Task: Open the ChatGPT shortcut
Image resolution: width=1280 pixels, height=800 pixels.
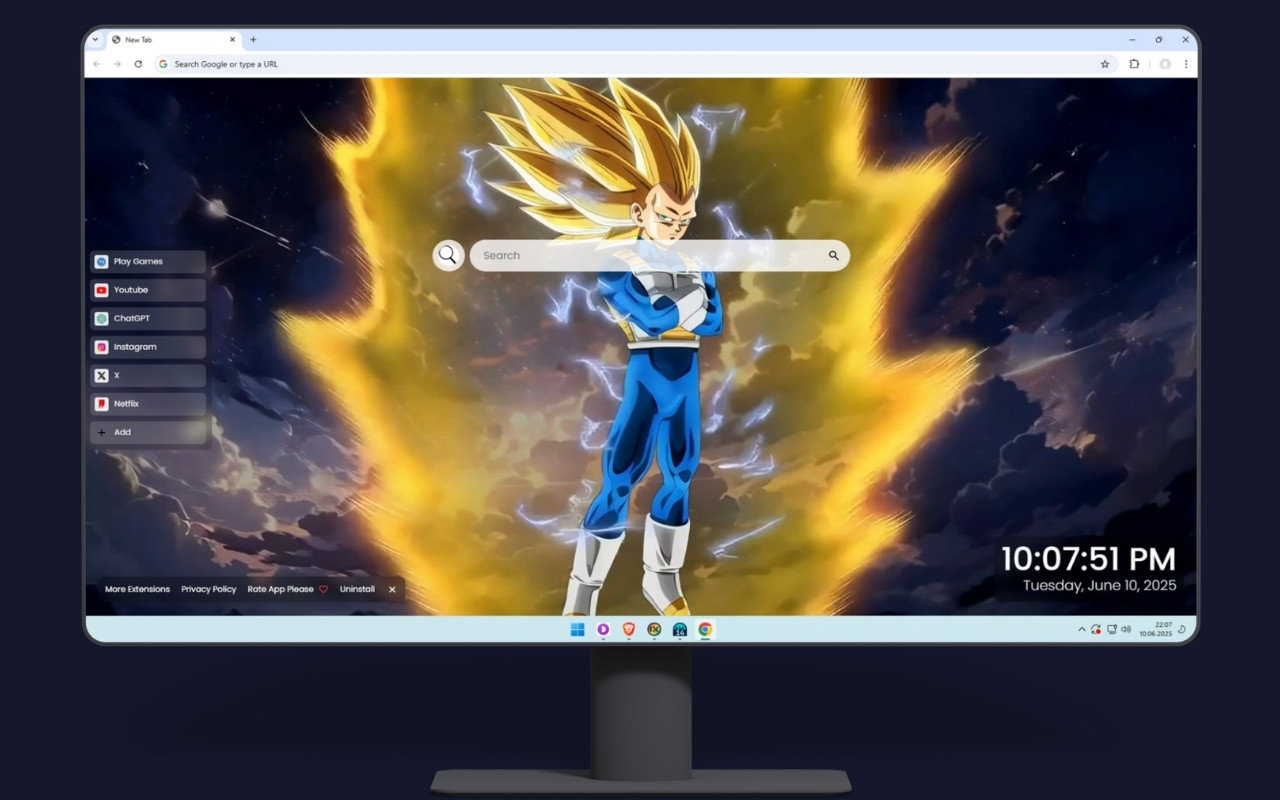Action: pos(148,318)
